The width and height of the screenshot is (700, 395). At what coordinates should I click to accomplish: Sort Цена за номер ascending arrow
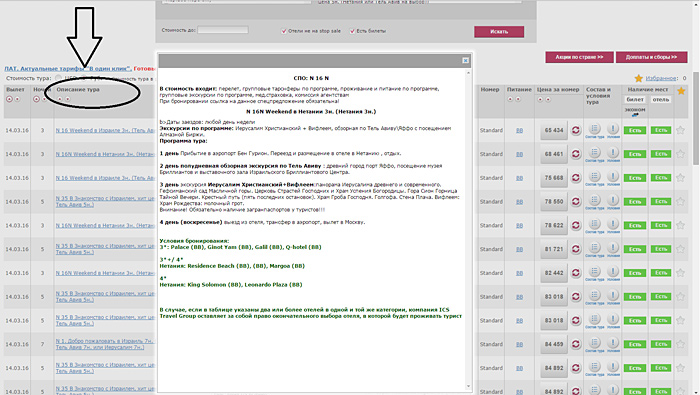(x=540, y=99)
